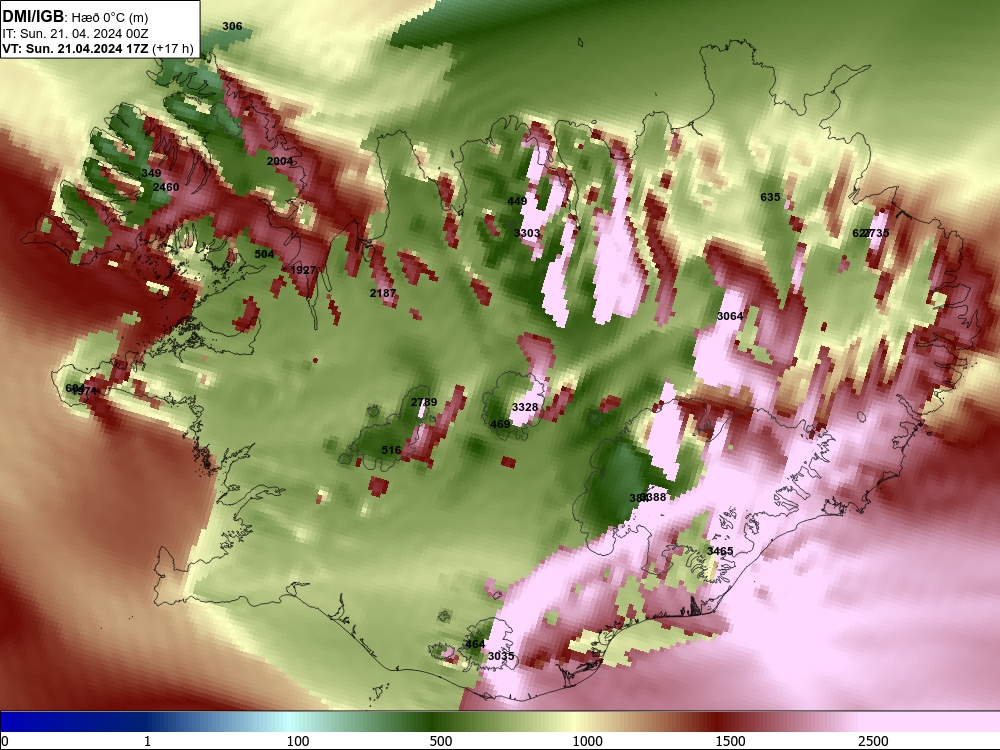Click the map value '3303'

point(527,233)
